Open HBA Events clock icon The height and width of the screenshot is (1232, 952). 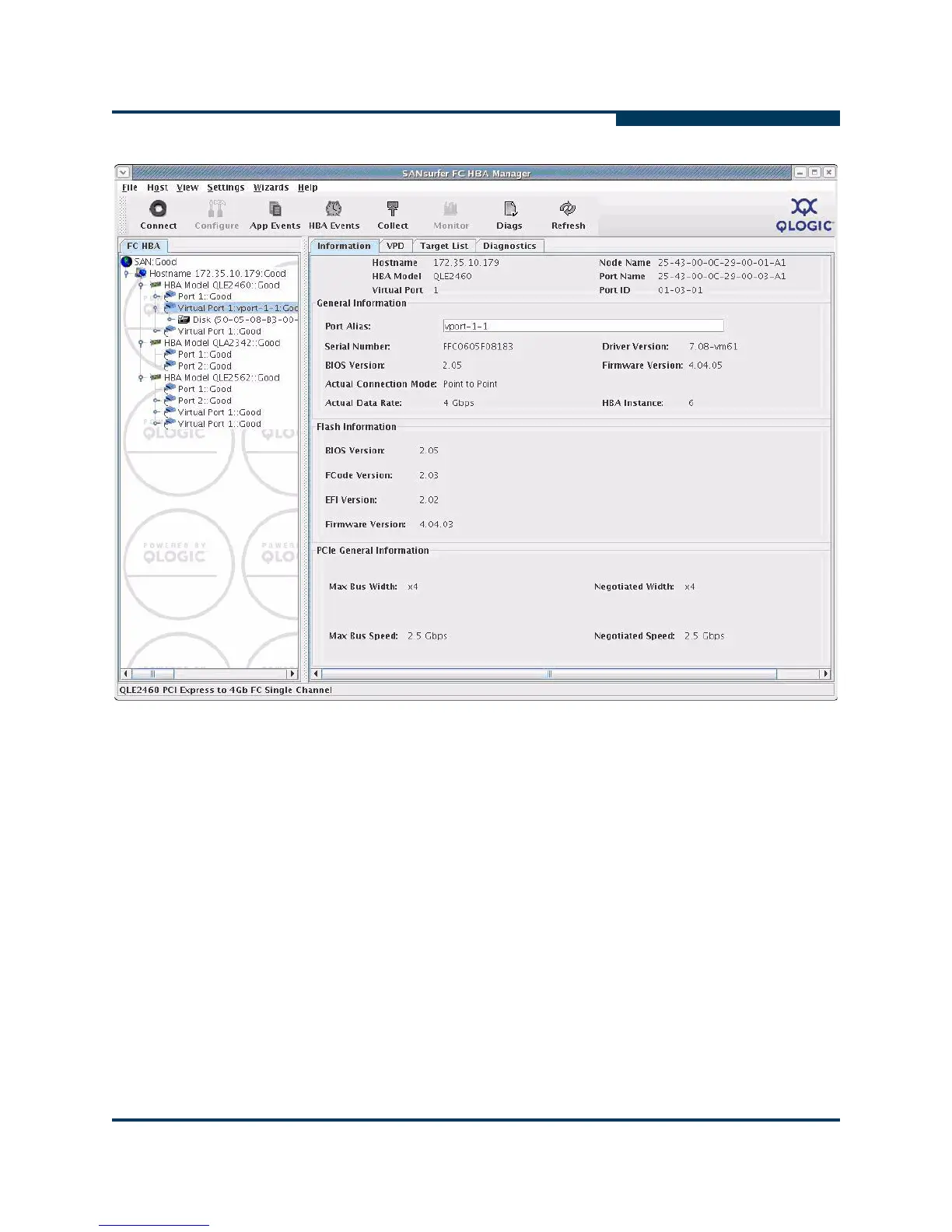334,208
